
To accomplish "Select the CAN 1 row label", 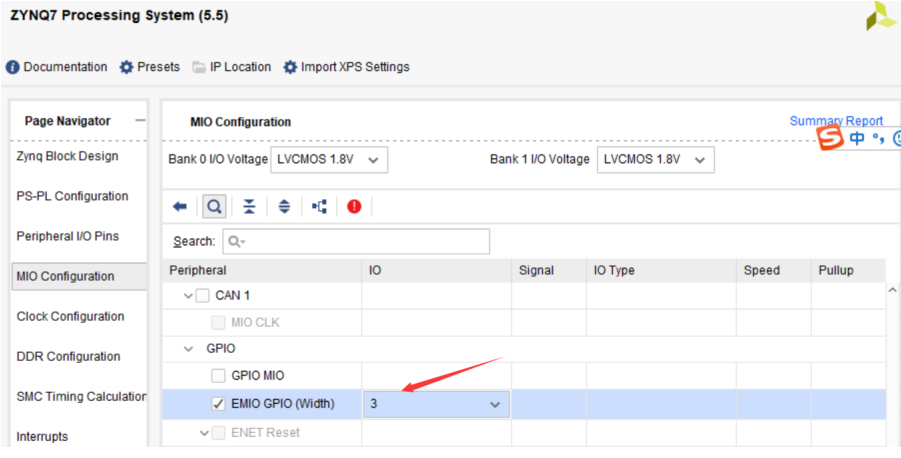I will click(232, 296).
